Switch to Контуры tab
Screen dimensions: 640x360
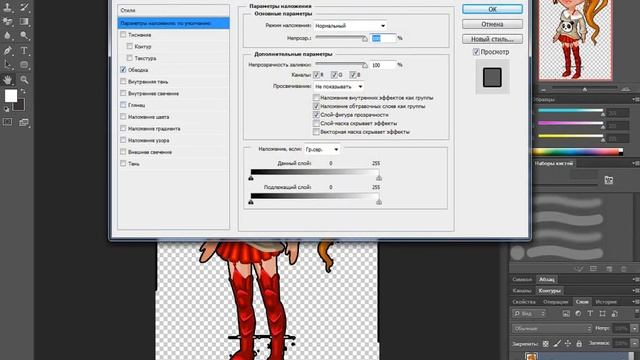pyautogui.click(x=549, y=291)
